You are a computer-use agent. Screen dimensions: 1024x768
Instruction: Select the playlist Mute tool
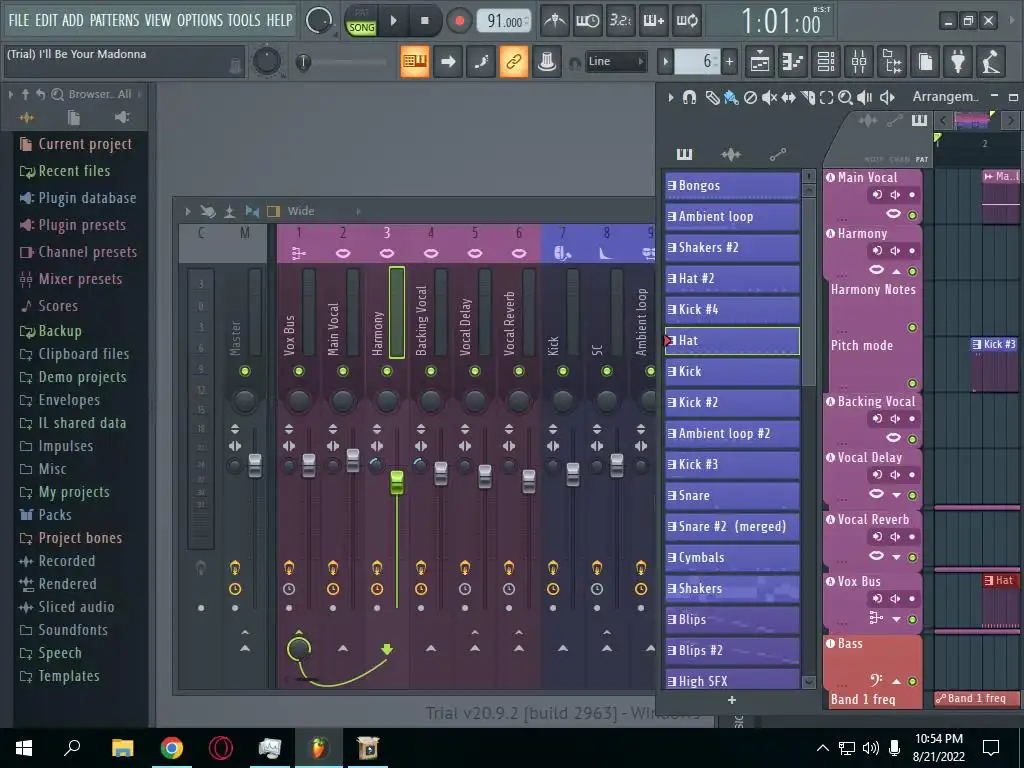click(769, 97)
